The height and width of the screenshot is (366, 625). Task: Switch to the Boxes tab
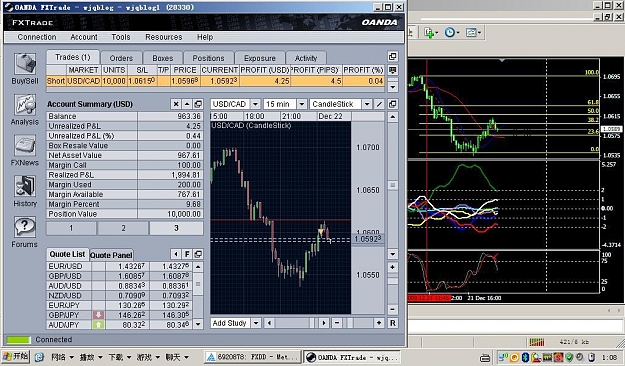coord(163,58)
